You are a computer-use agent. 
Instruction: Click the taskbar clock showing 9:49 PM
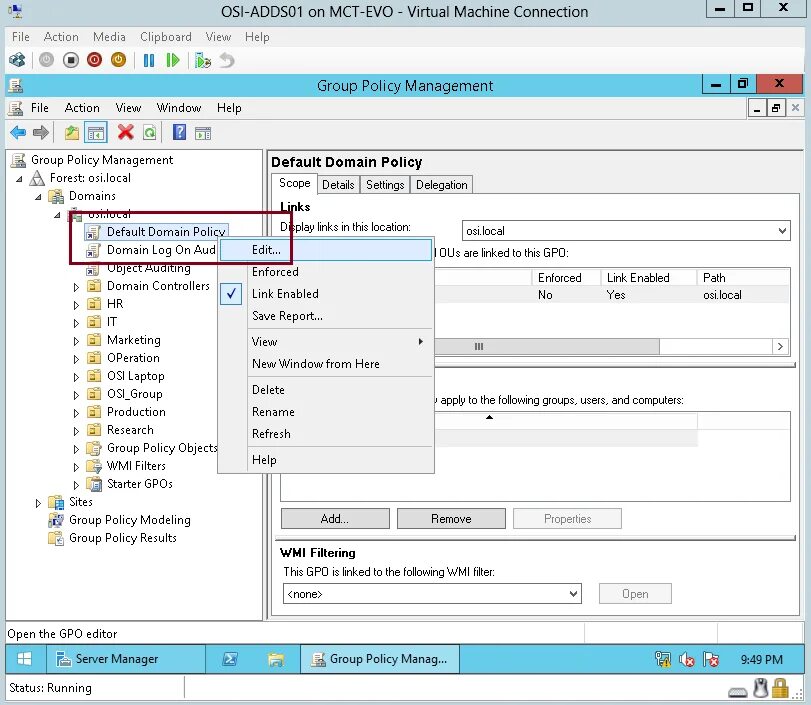(x=761, y=659)
